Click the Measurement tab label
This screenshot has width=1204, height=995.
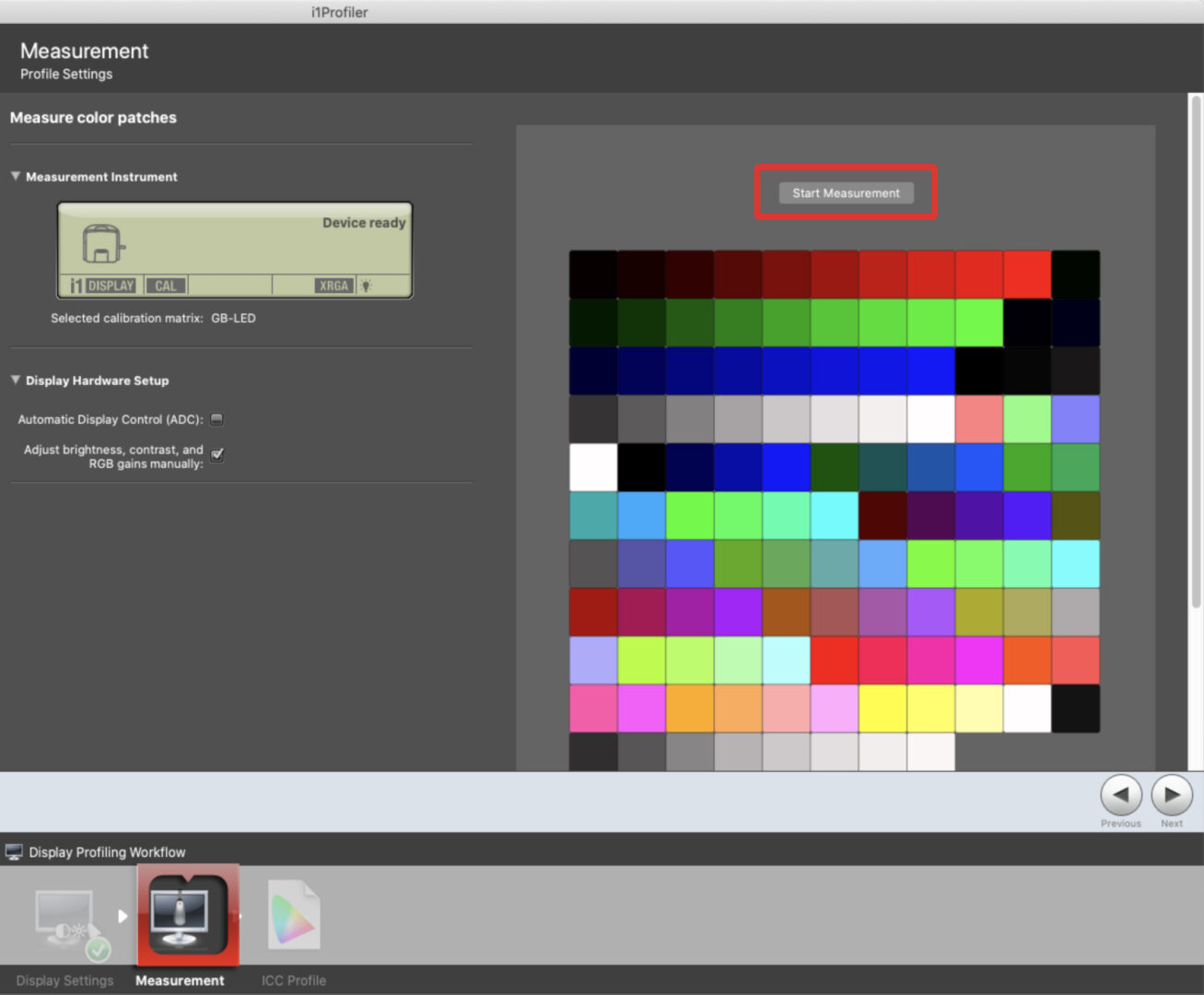click(180, 980)
